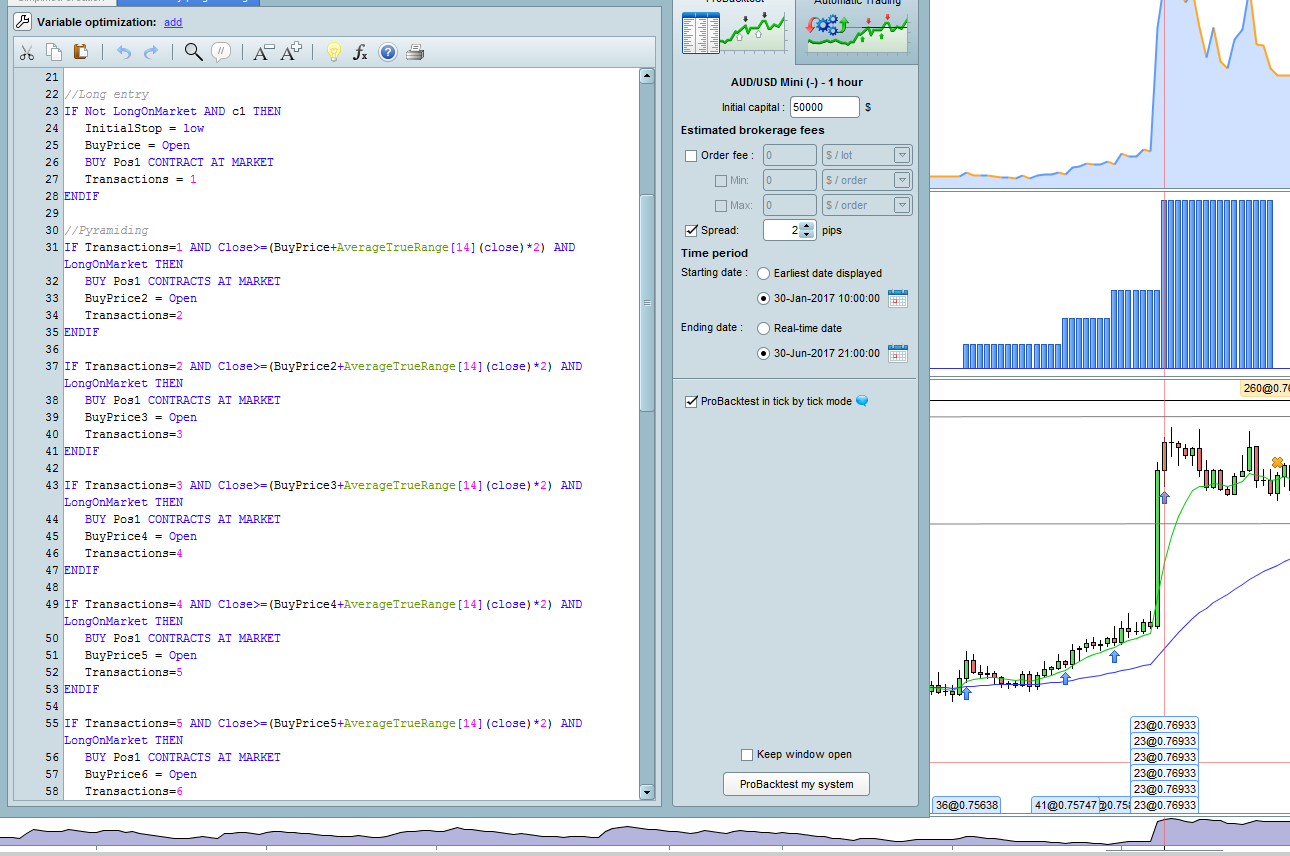Expand the Min fee $ / order dropdown
The width and height of the screenshot is (1290, 856).
click(x=901, y=180)
